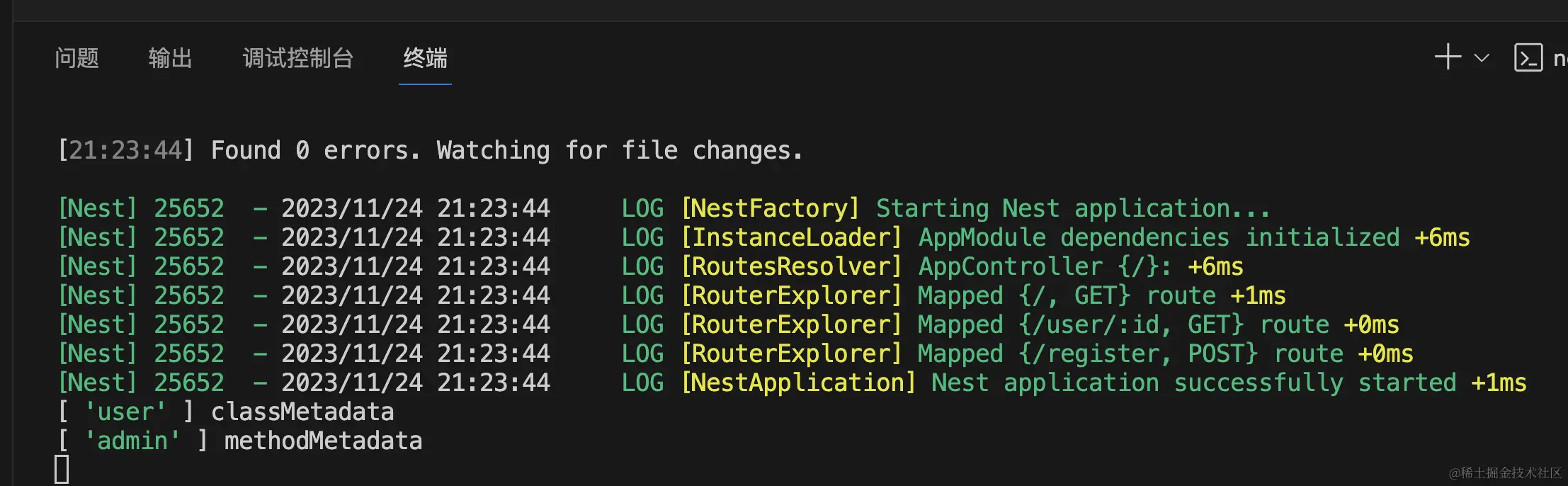
Task: Click the 'admin' string in output
Action: [x=132, y=441]
